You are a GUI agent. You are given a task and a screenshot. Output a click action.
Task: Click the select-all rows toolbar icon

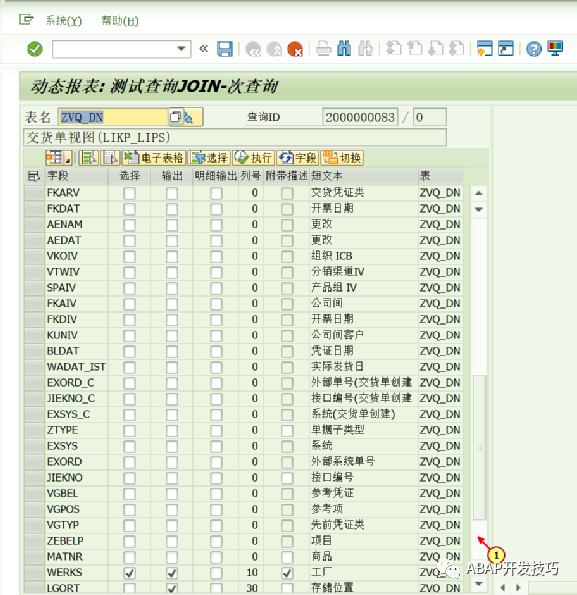(89, 158)
